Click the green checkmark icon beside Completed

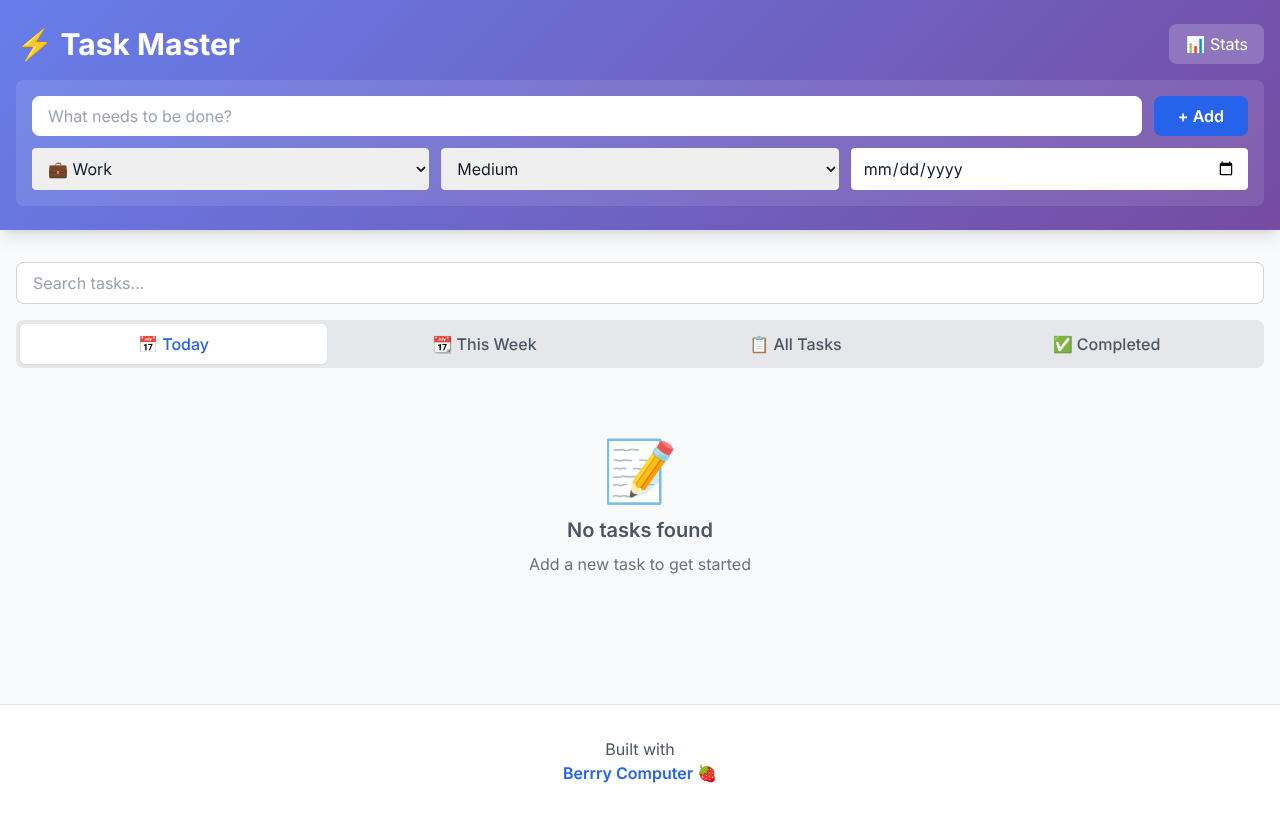(x=1061, y=344)
